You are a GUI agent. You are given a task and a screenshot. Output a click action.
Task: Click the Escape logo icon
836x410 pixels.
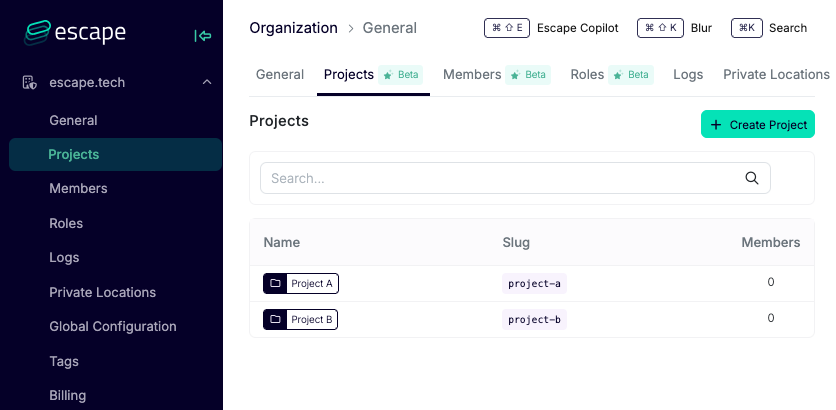37,33
